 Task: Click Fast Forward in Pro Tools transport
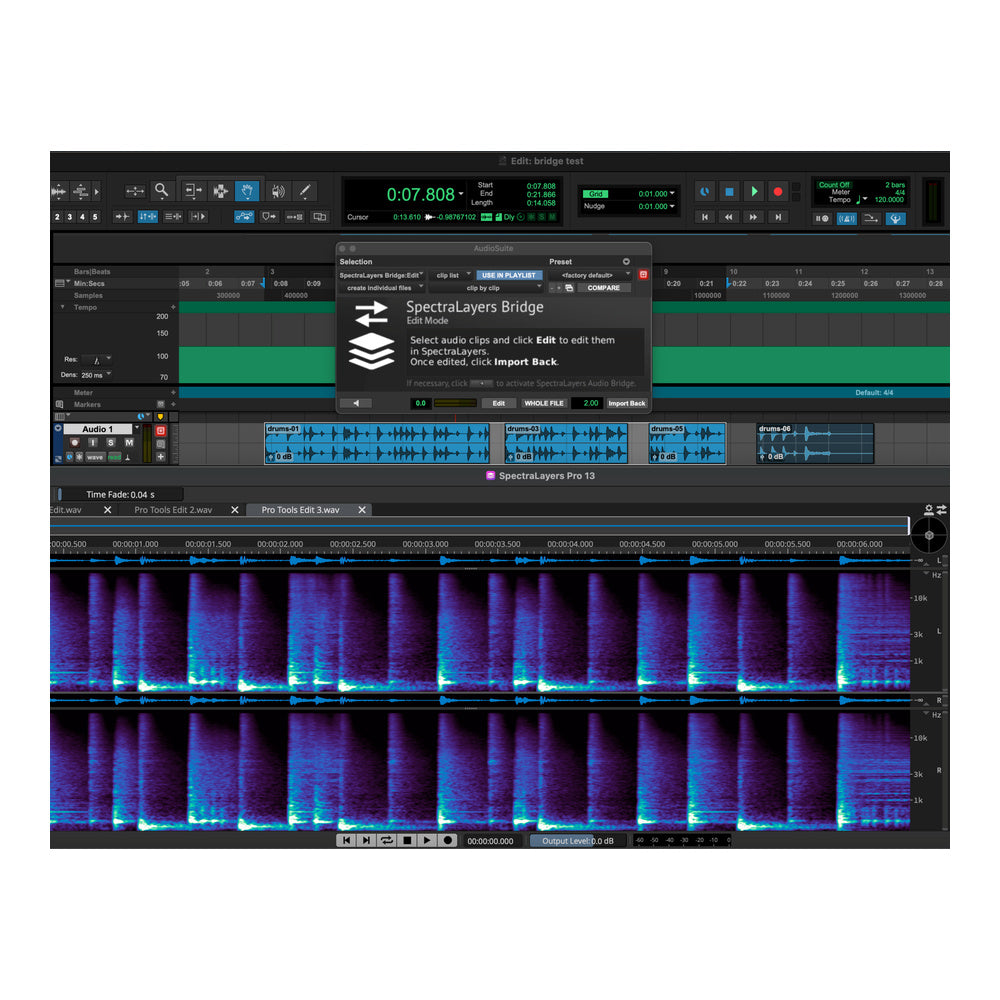click(x=753, y=217)
